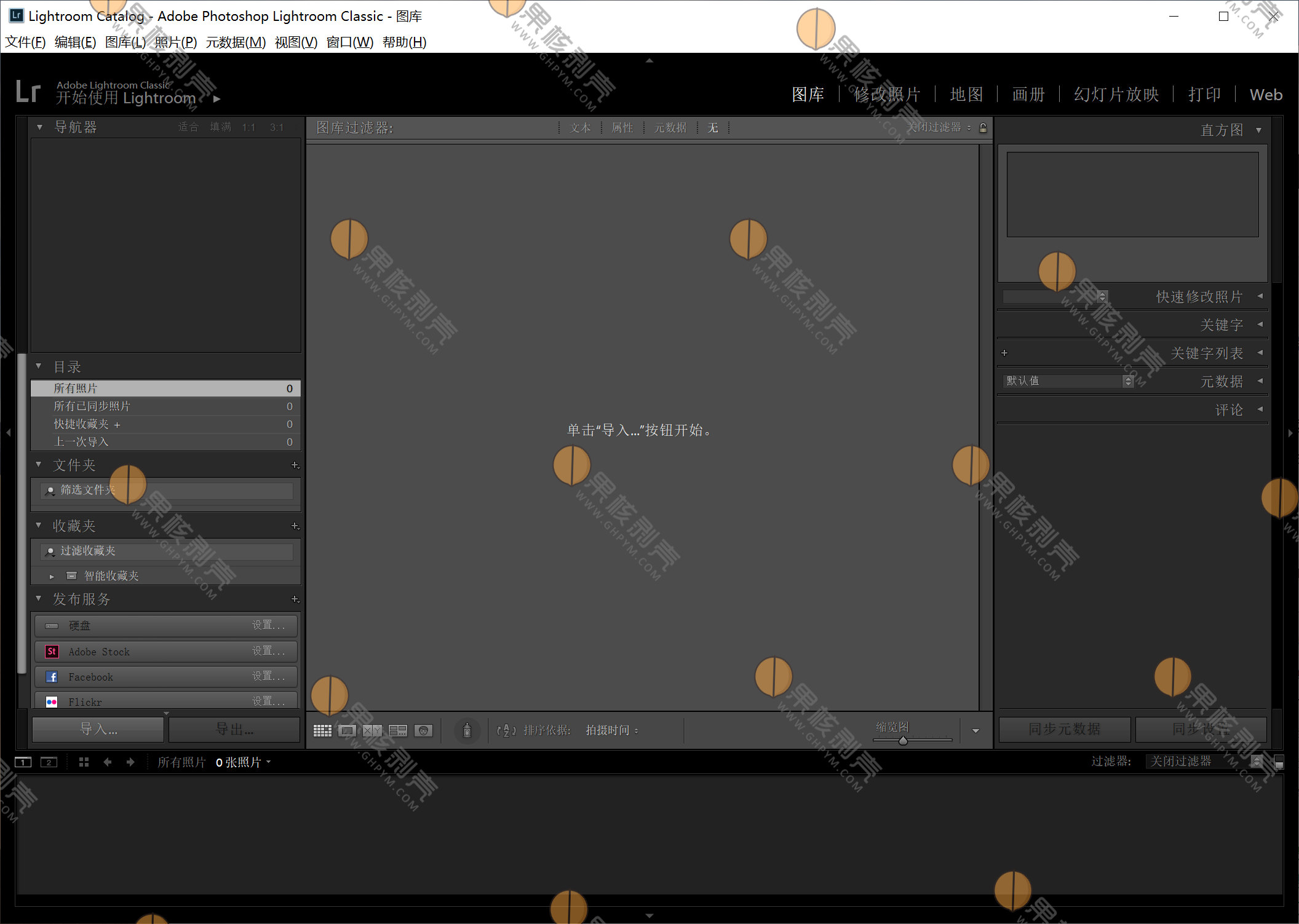The image size is (1299, 924).
Task: Click the hard drive (硬盘) service icon
Action: pyautogui.click(x=52, y=626)
